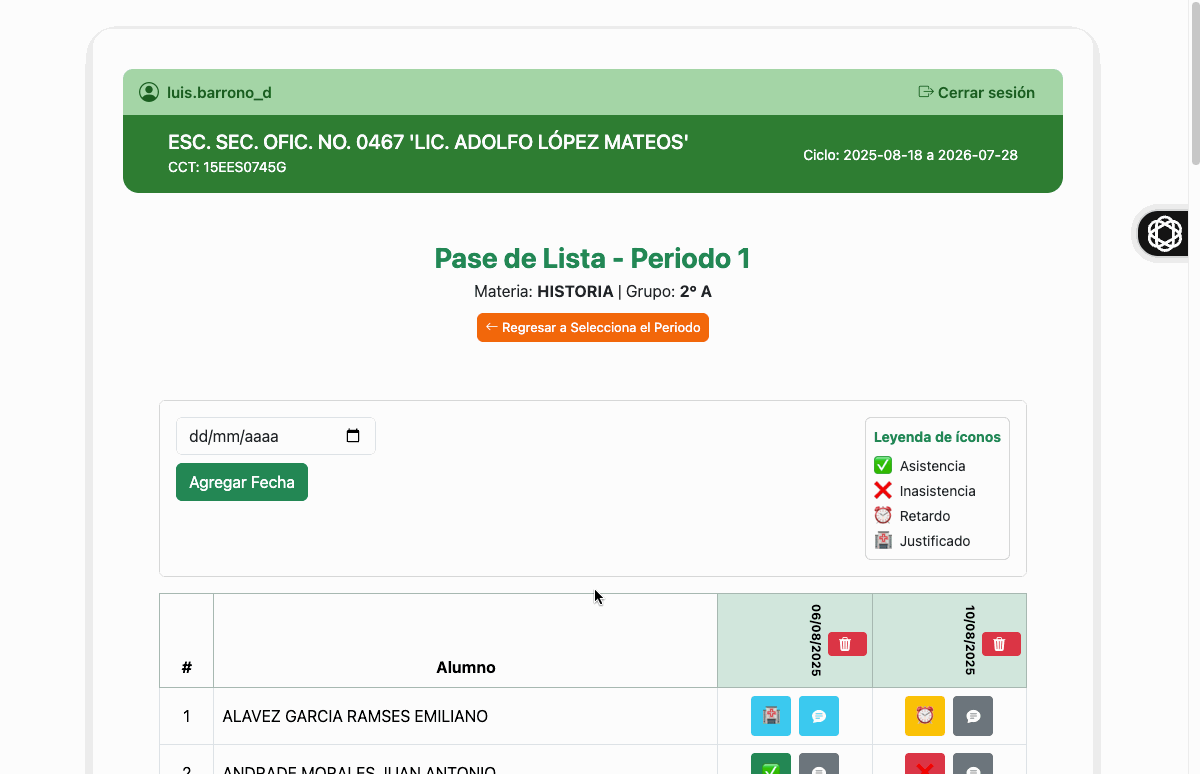Open the floating assistant icon on right edge
Screen dimensions: 1200x774
(1164, 234)
